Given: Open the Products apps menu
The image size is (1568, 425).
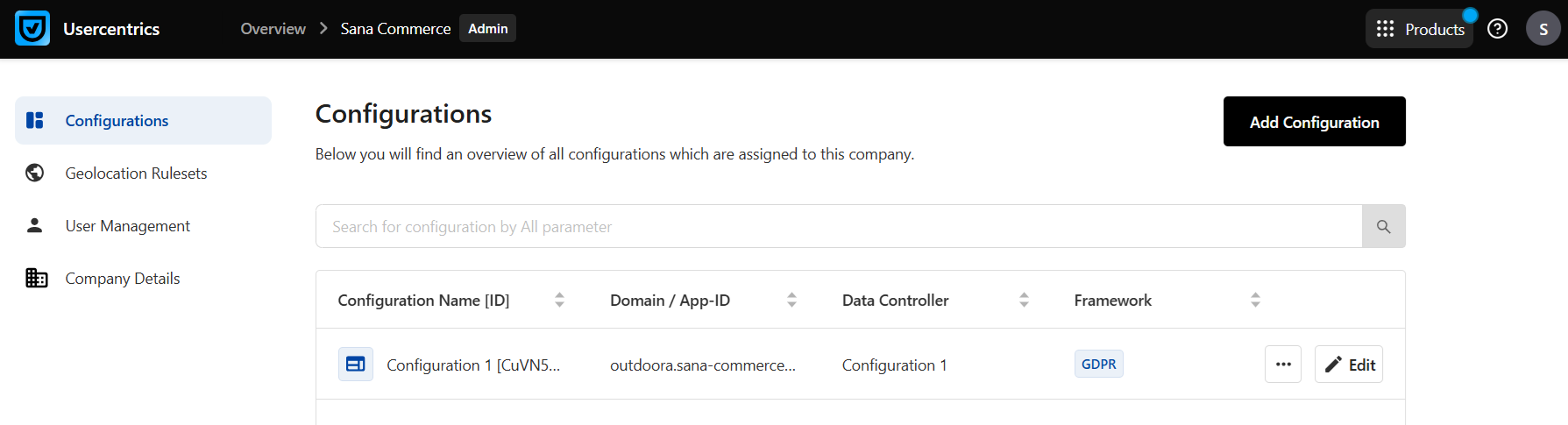Looking at the screenshot, I should pyautogui.click(x=1419, y=29).
